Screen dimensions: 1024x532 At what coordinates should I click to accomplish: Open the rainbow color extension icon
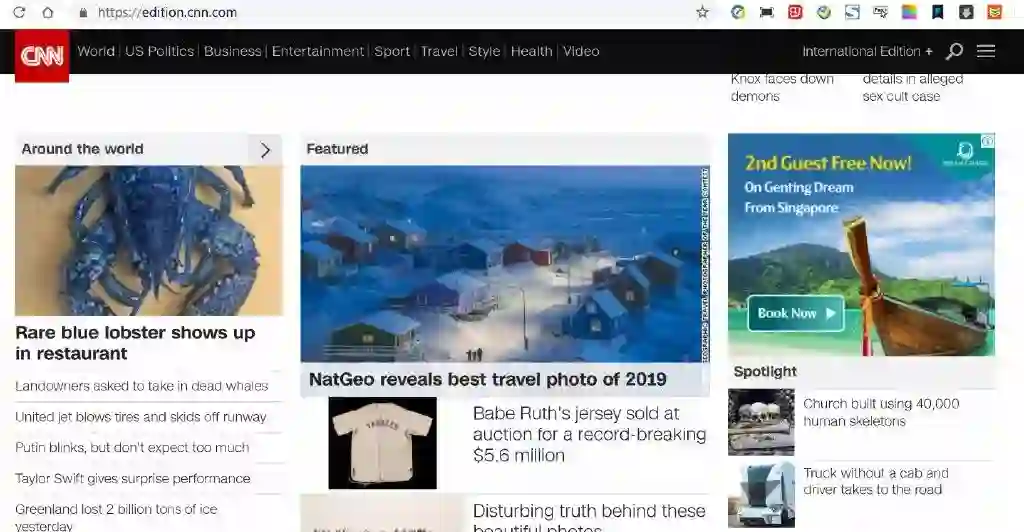909,12
